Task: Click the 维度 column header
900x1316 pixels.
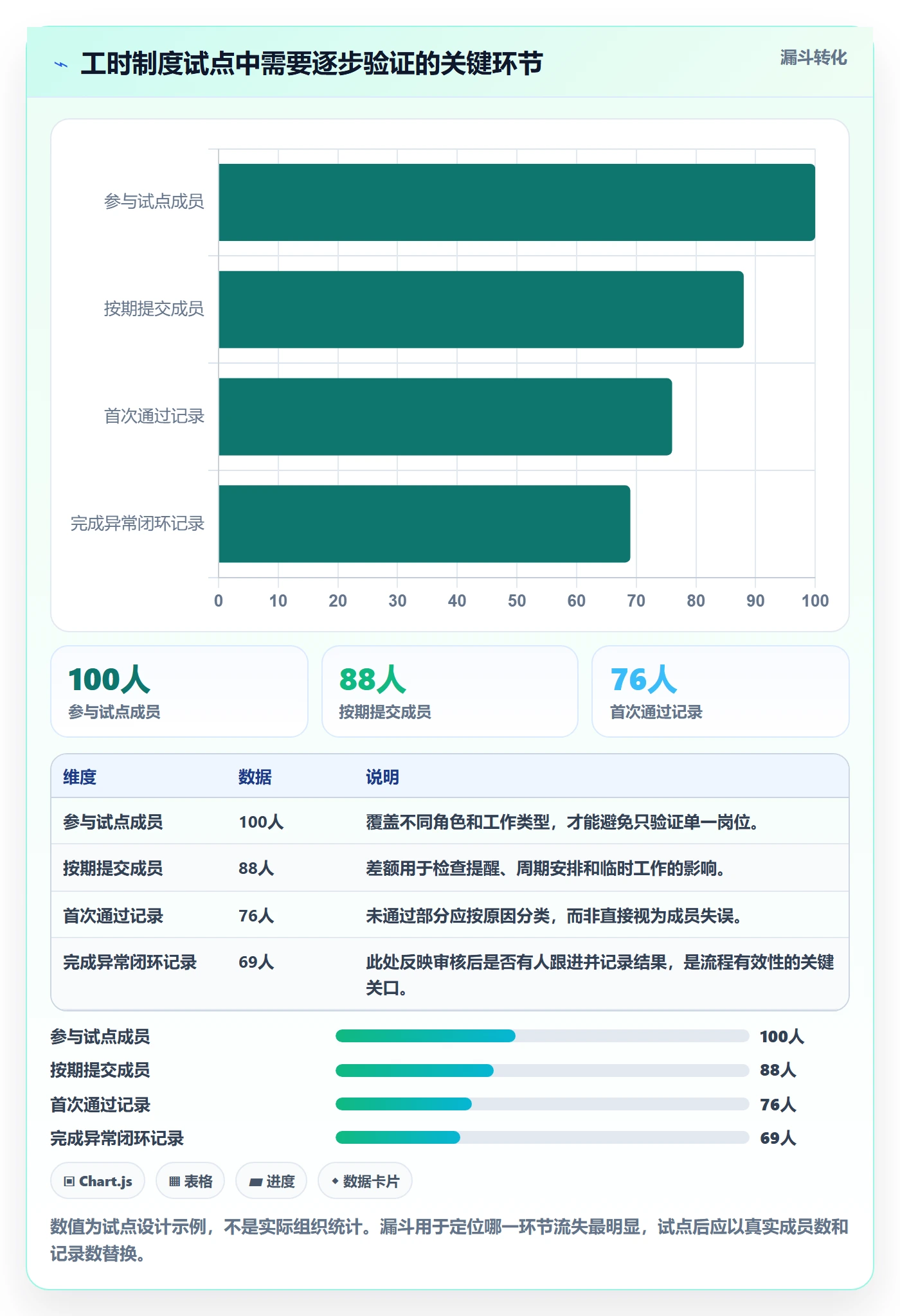Action: [80, 777]
